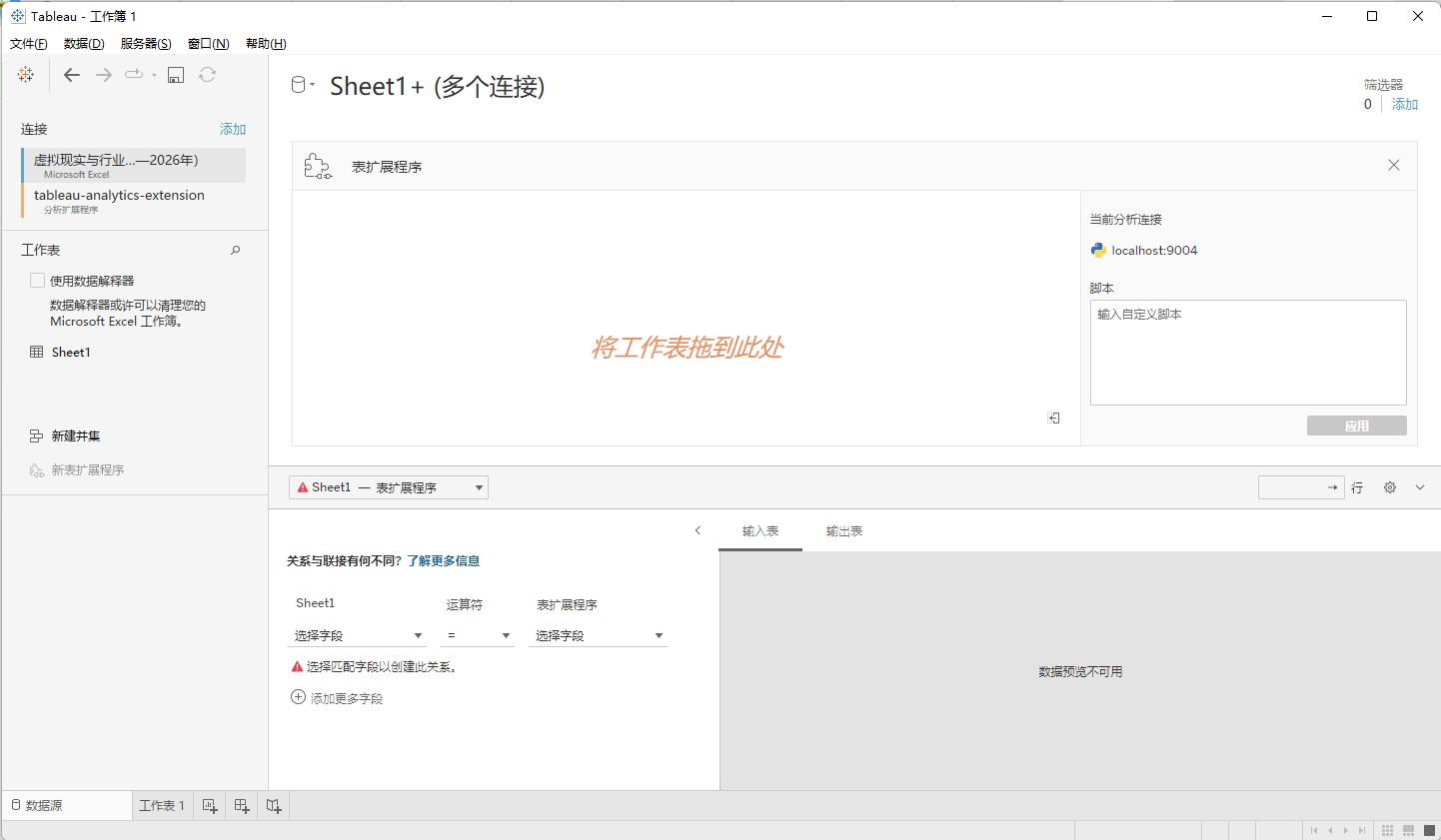Screen dimensions: 1441x840
Task: Click the redo forward arrow
Action: tap(104, 75)
